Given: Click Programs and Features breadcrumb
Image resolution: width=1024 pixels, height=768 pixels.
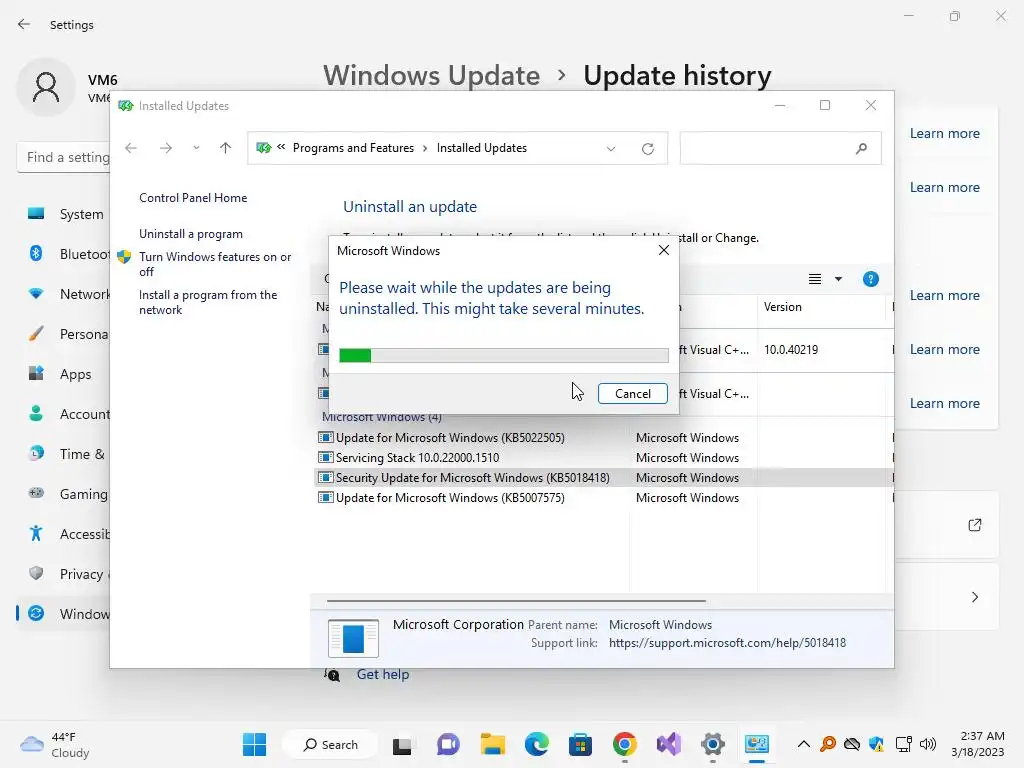Looking at the screenshot, I should [x=353, y=148].
